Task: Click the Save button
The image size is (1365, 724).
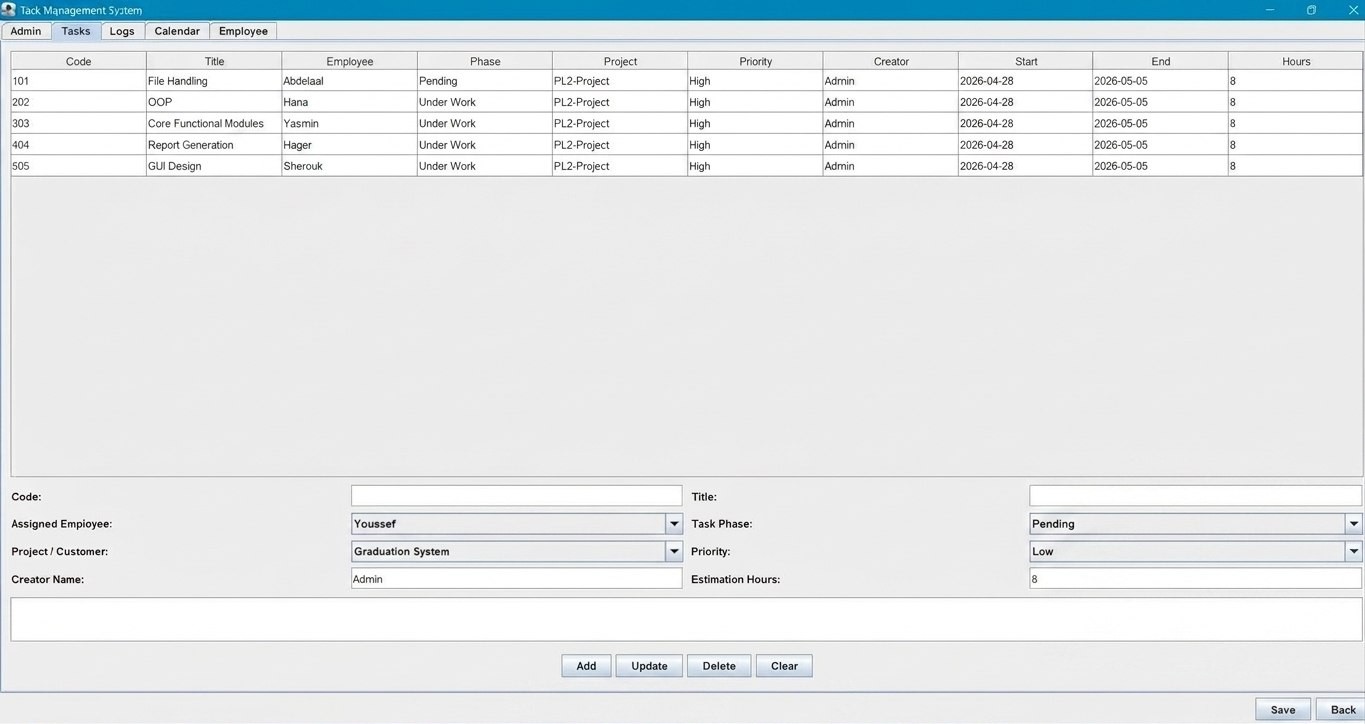Action: point(1283,710)
